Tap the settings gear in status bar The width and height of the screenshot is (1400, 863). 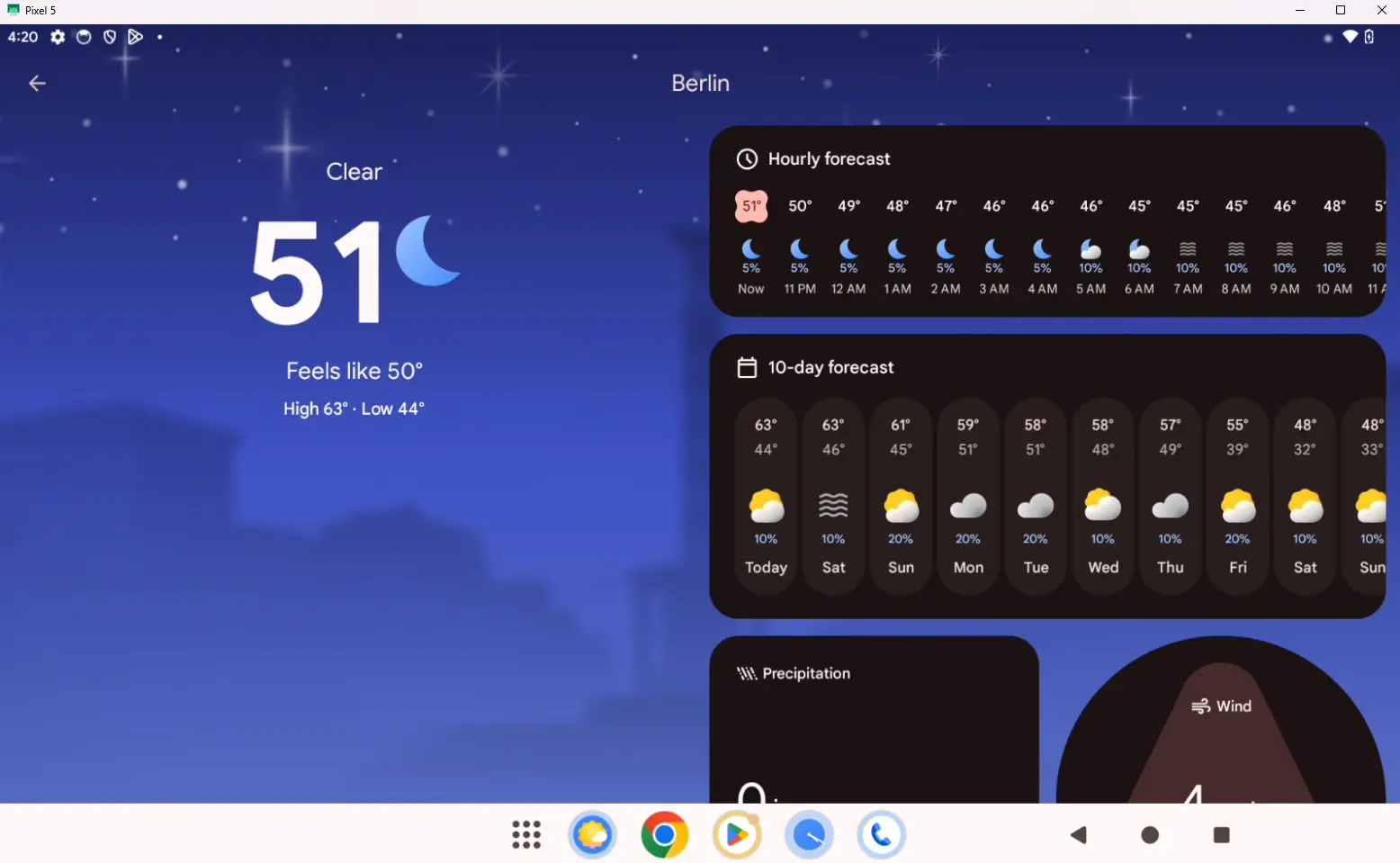(x=58, y=37)
